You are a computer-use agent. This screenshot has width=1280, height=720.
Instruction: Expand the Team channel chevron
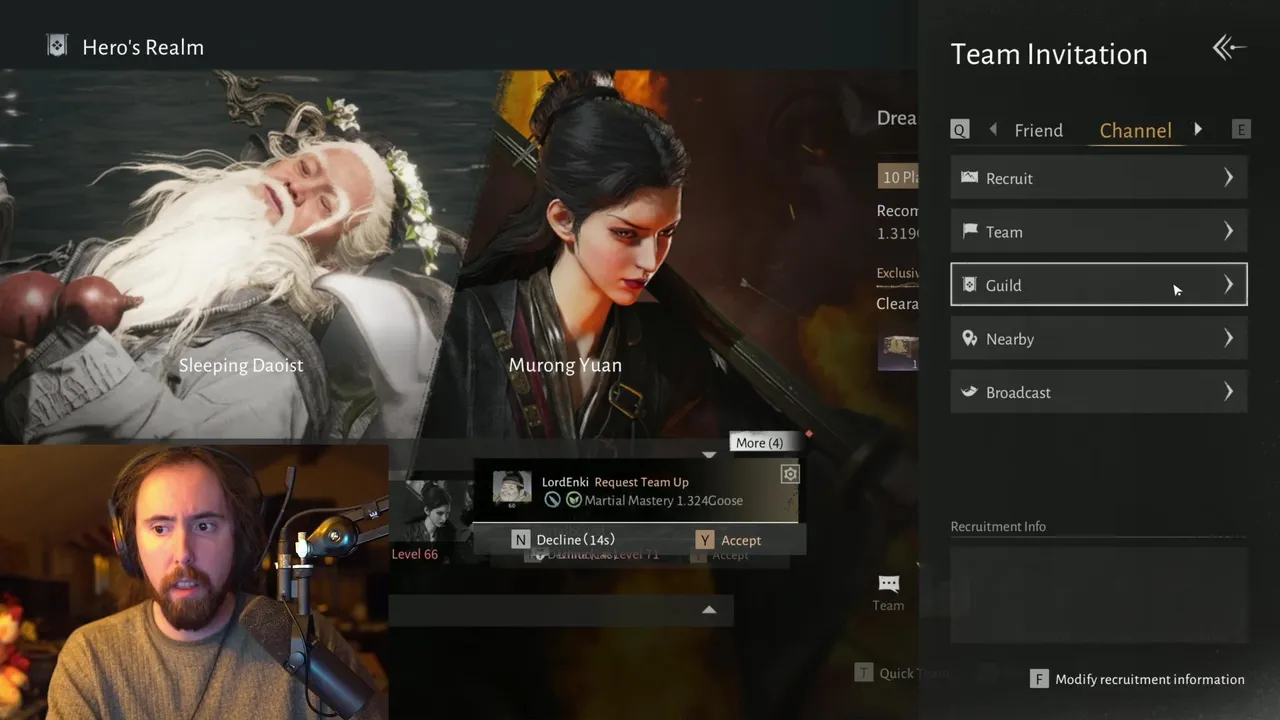tap(1229, 231)
